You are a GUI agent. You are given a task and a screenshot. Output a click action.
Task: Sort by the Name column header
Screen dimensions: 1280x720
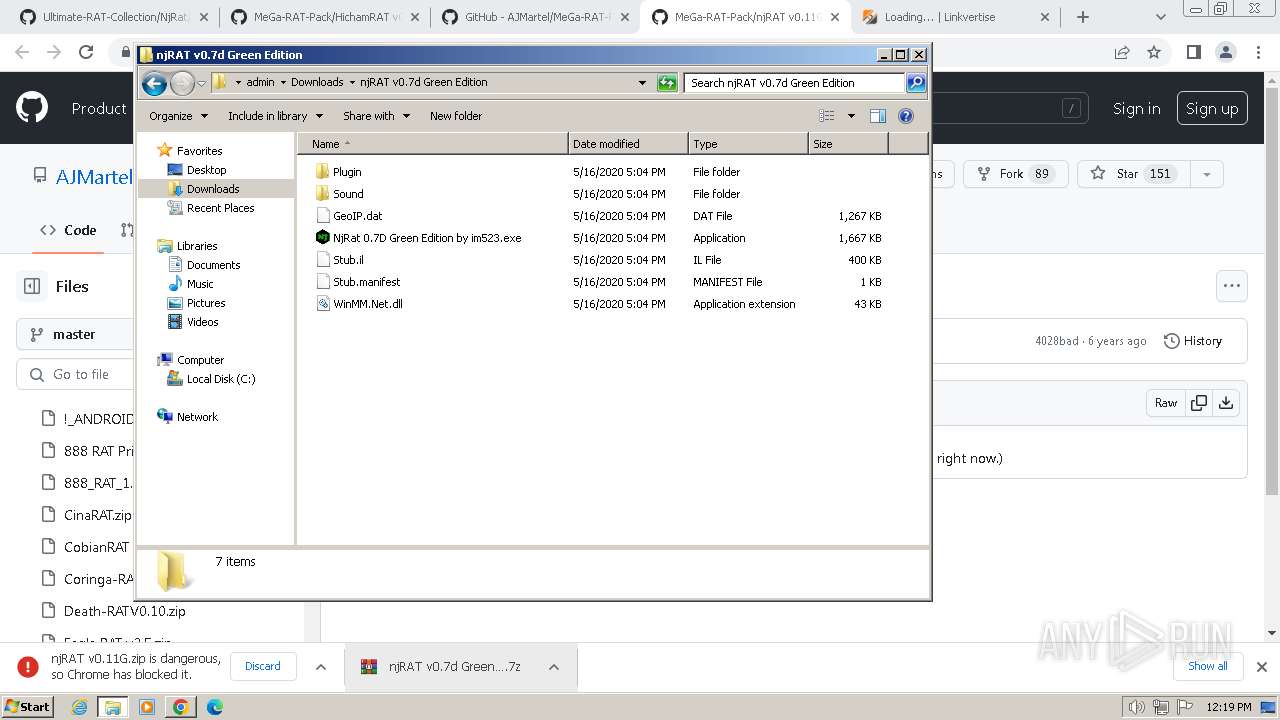pyautogui.click(x=433, y=144)
